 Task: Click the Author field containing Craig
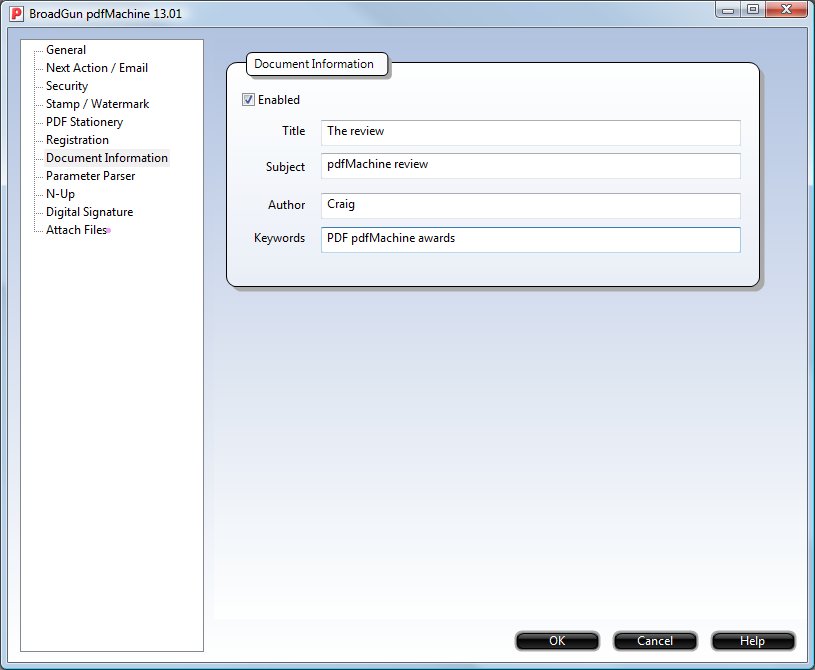(x=530, y=205)
